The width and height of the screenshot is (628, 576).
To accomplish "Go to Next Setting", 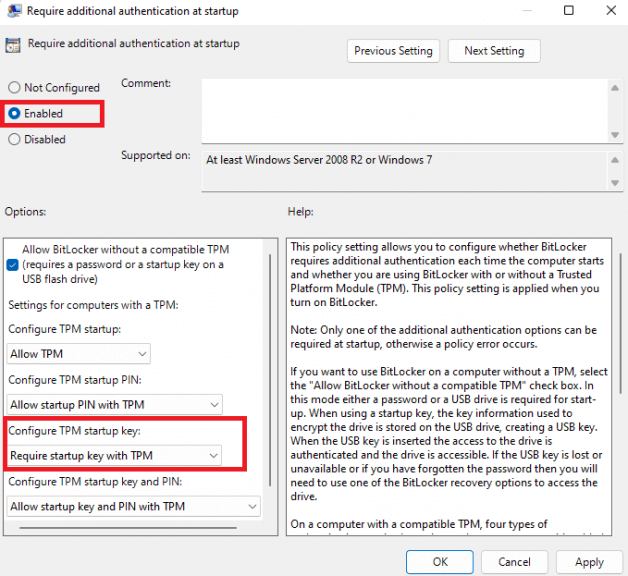I will [x=494, y=51].
